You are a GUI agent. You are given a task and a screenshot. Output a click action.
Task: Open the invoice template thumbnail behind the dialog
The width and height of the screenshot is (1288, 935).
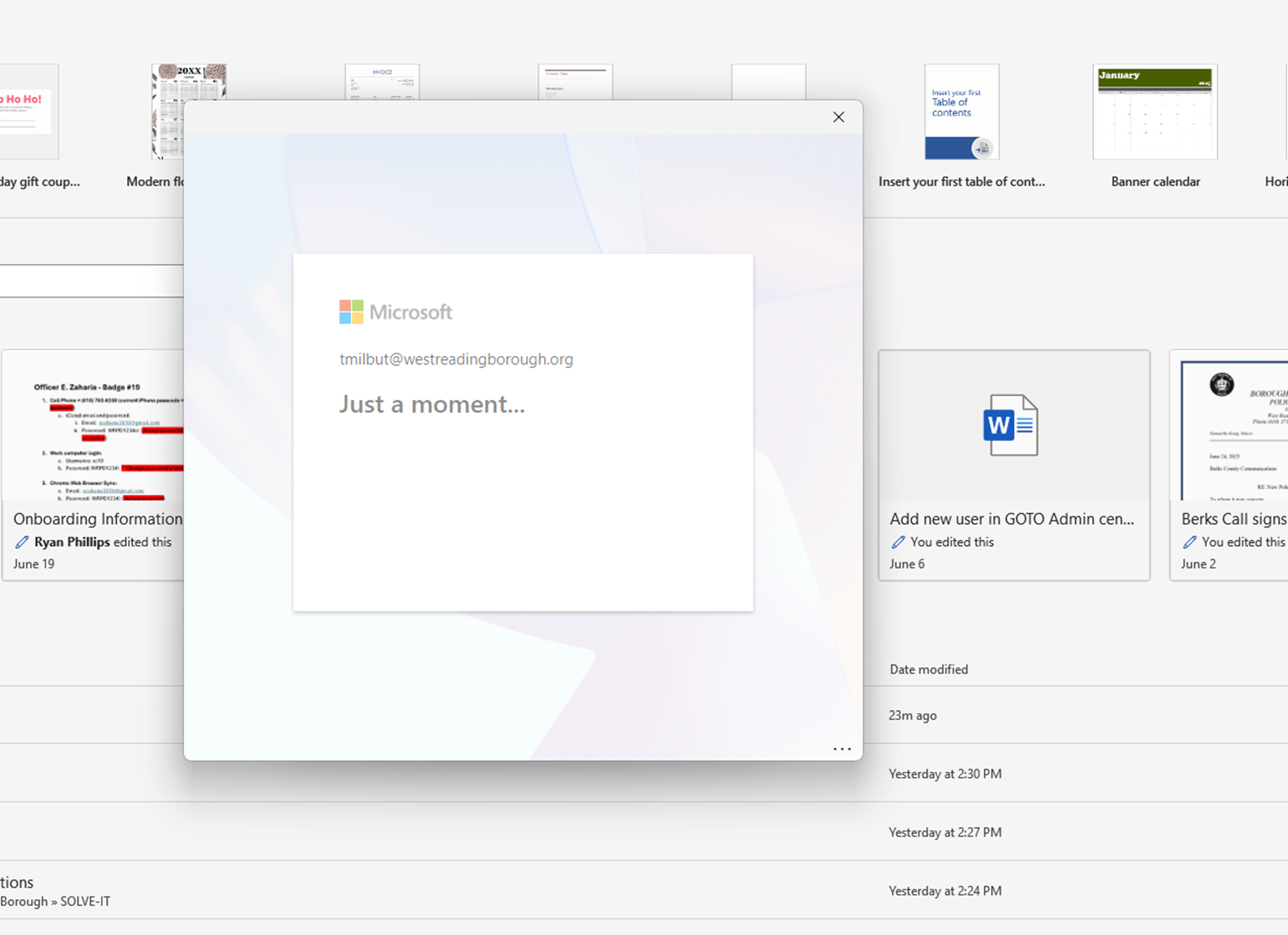[x=382, y=82]
